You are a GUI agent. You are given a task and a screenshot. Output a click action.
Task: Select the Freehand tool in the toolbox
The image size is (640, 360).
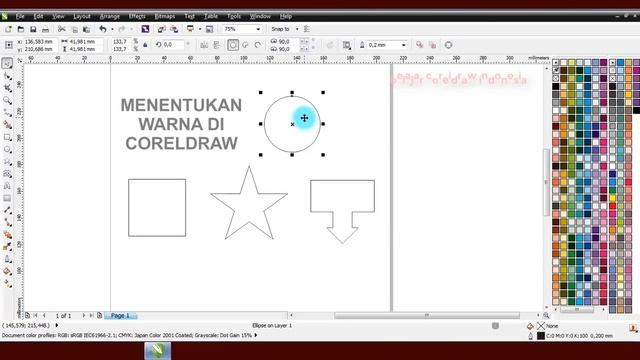[7, 113]
